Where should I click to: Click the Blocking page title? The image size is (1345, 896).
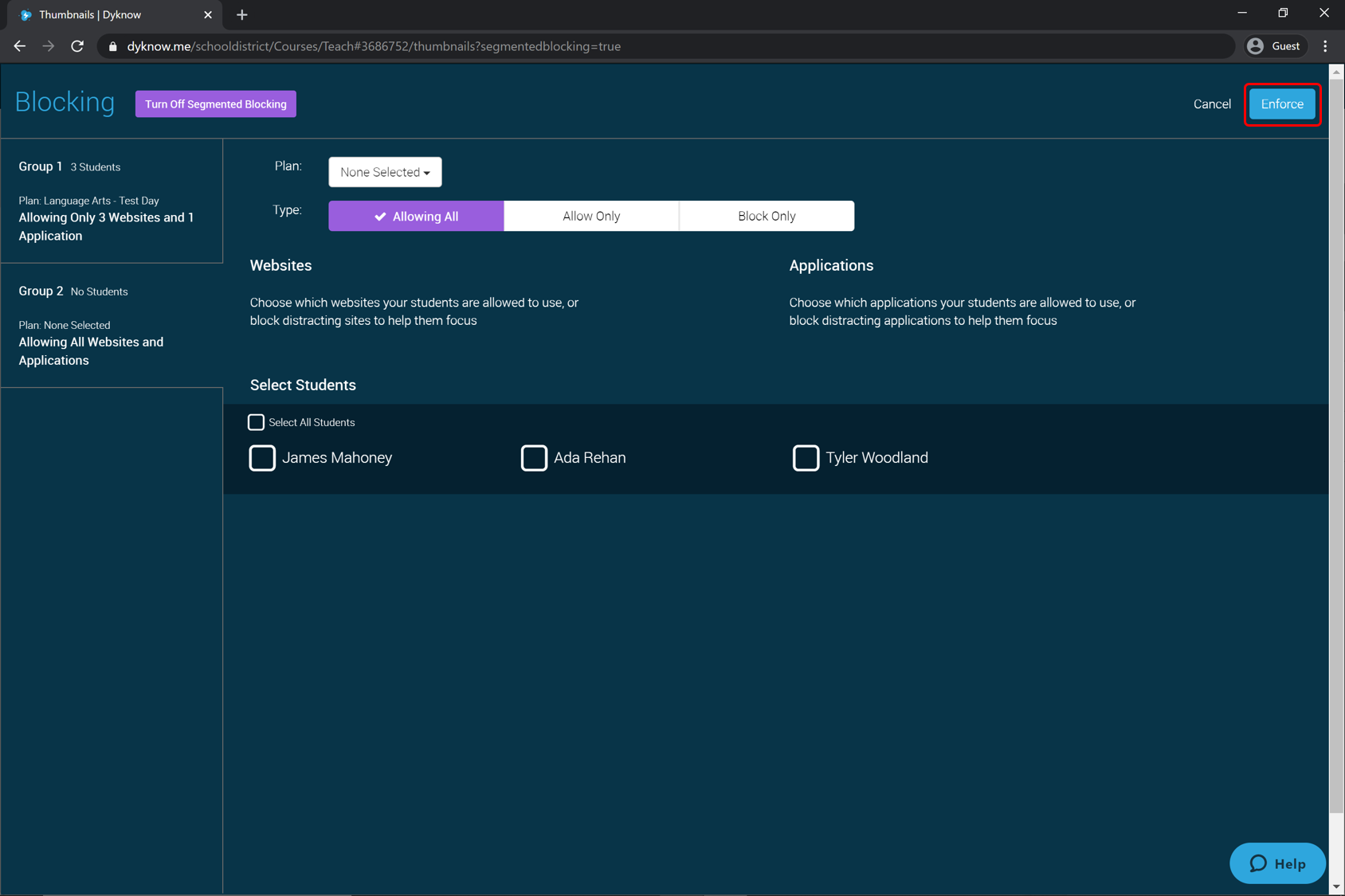point(65,102)
